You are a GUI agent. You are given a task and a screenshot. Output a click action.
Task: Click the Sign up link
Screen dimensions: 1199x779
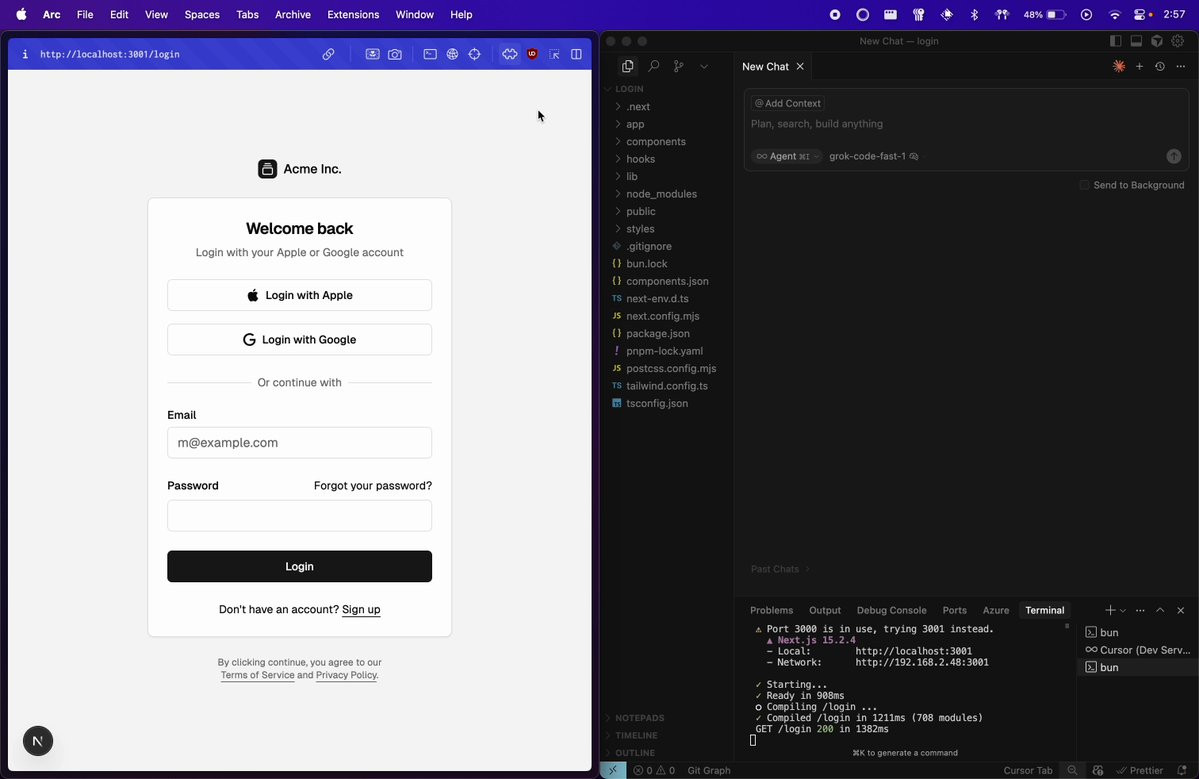click(x=361, y=609)
